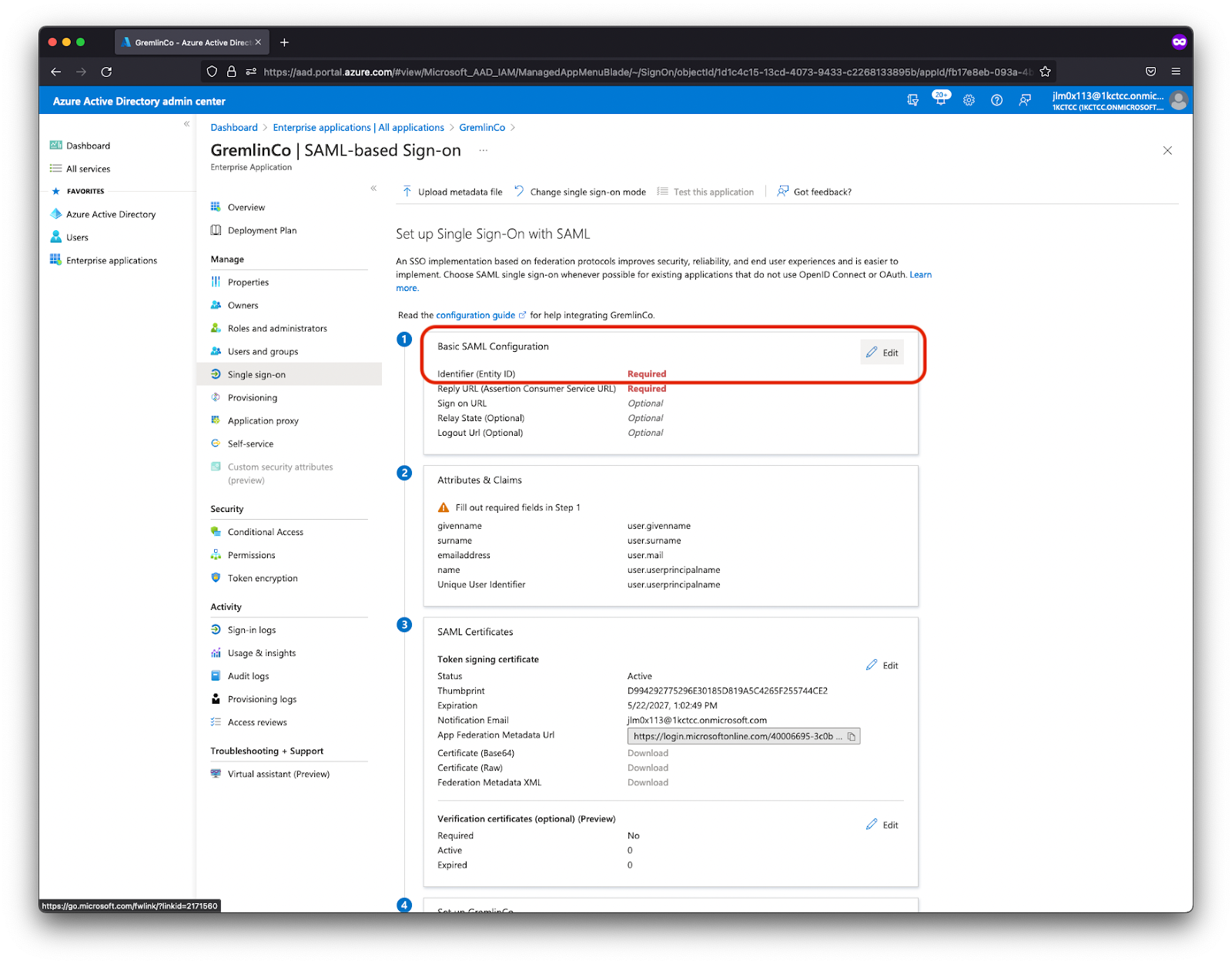Click the GremlinCo breadcrumb link
1232x964 pixels.
click(x=482, y=128)
